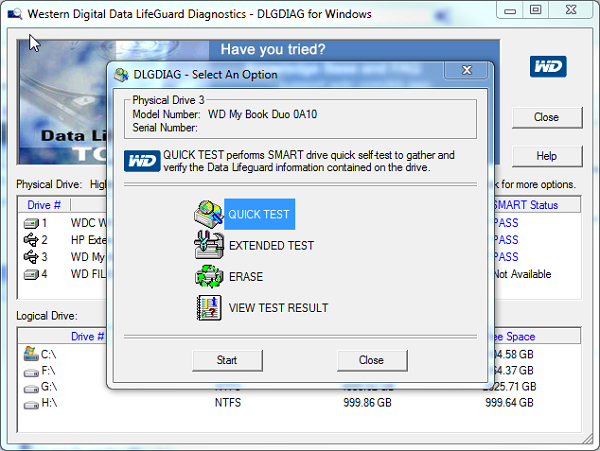Screen dimensions: 600x451
Task: Click the Close button in main window
Action: [x=547, y=117]
